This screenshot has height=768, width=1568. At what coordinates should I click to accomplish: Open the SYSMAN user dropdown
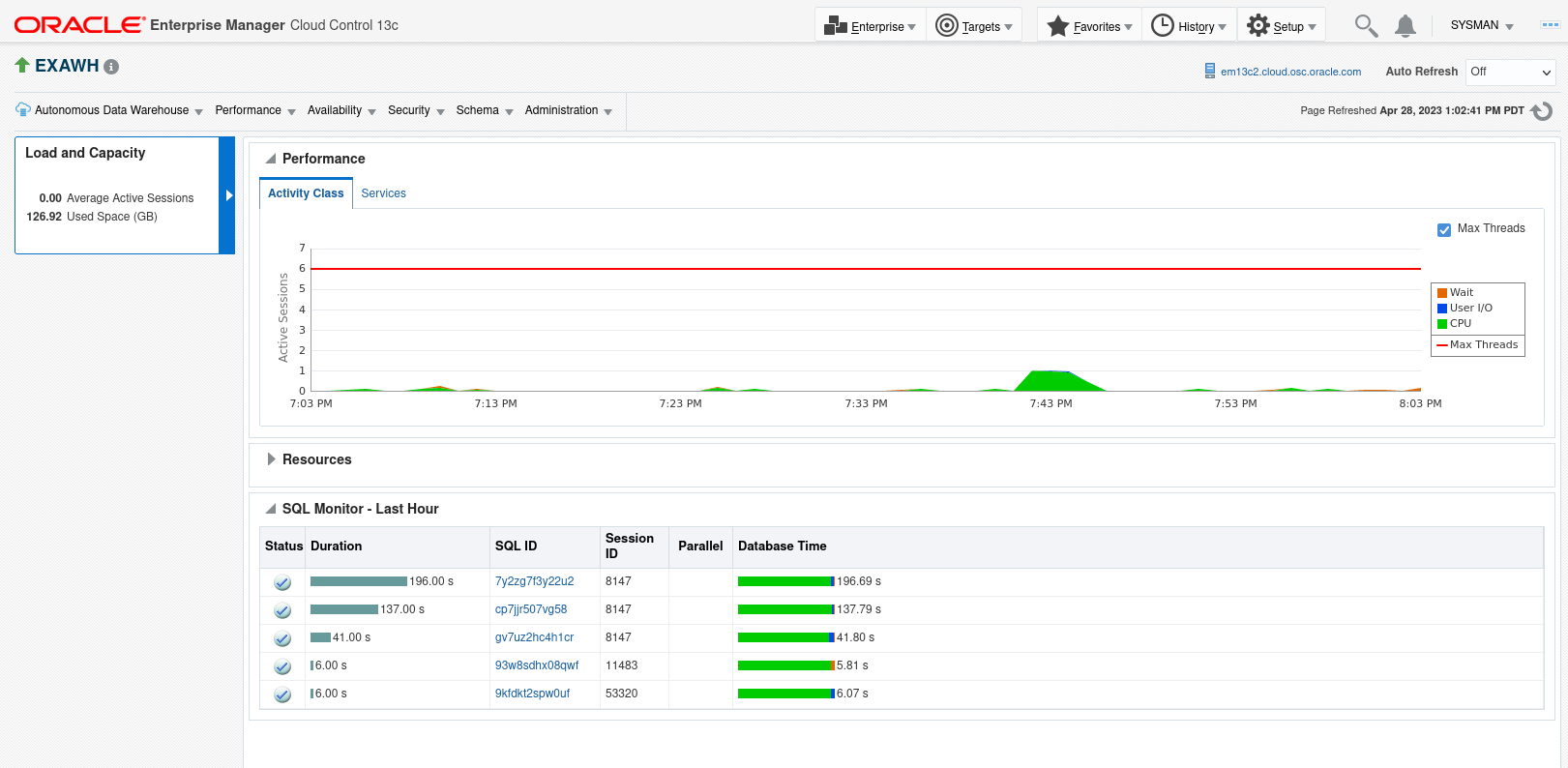click(1482, 25)
